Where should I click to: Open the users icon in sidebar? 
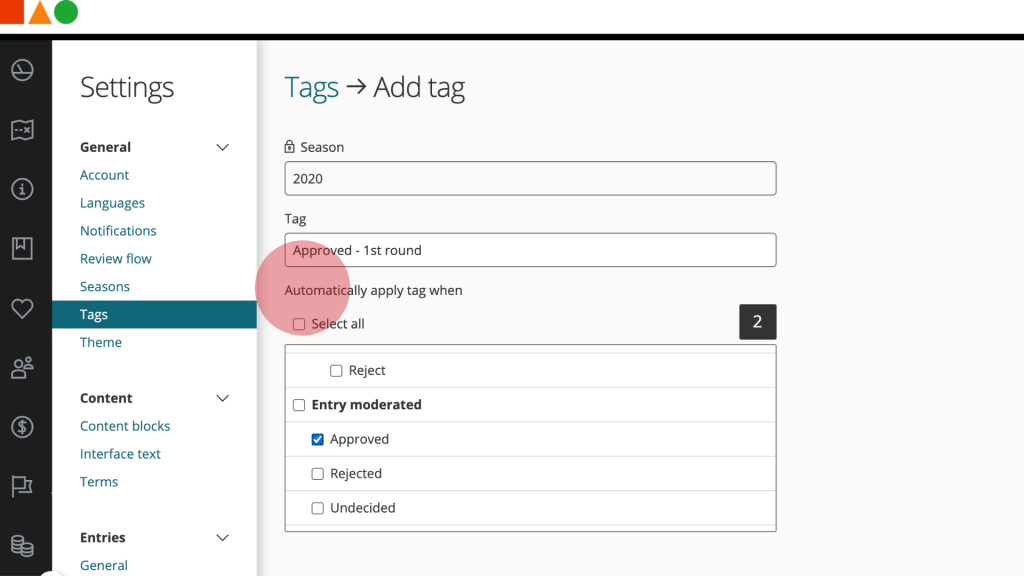coord(22,367)
